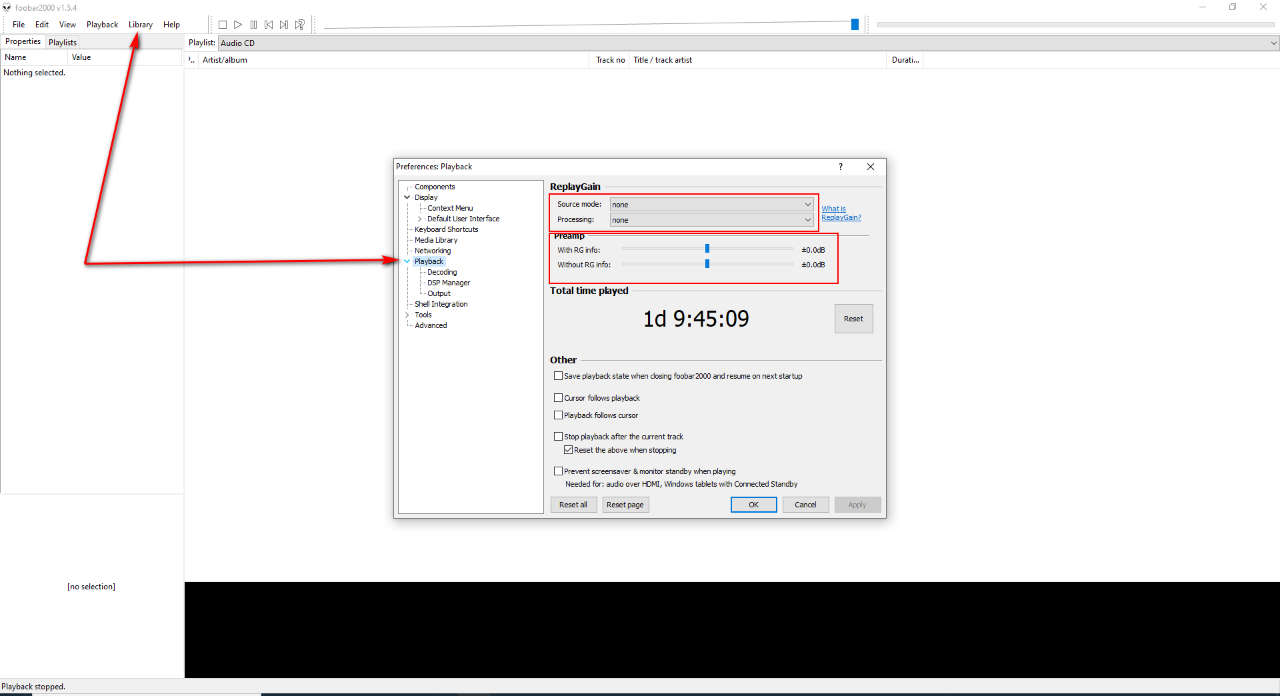Adjust the With RG info preamp slider
The height and width of the screenshot is (696, 1280).
point(707,249)
